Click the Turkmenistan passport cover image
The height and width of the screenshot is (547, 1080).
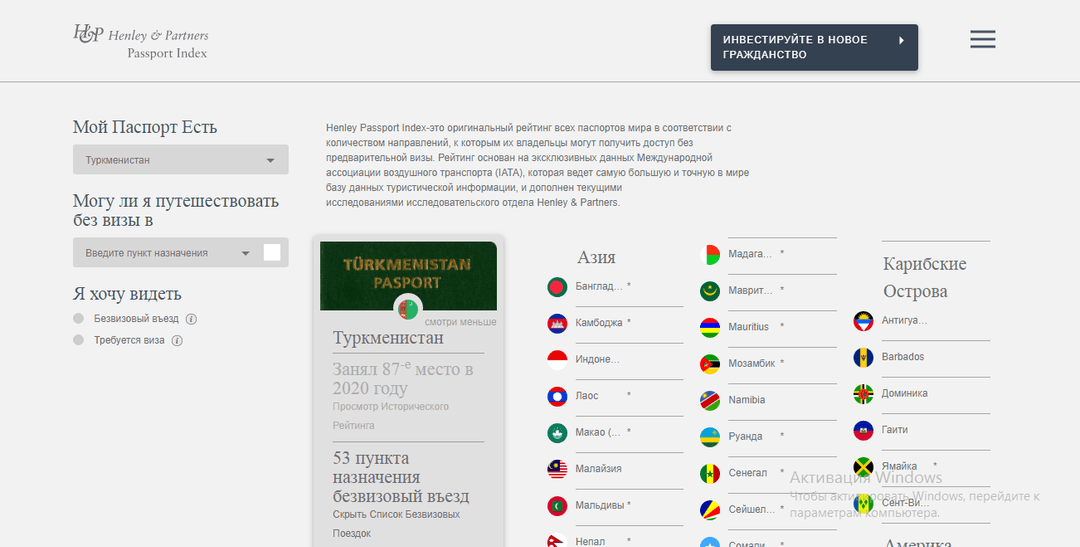(x=408, y=276)
